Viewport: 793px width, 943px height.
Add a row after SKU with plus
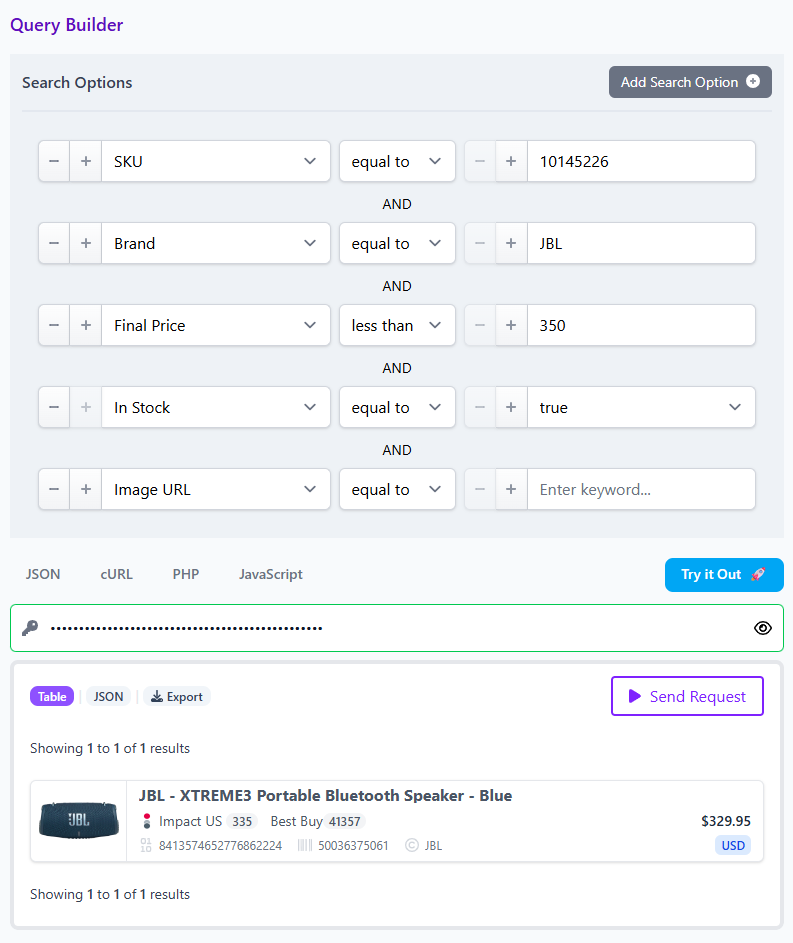[x=86, y=161]
